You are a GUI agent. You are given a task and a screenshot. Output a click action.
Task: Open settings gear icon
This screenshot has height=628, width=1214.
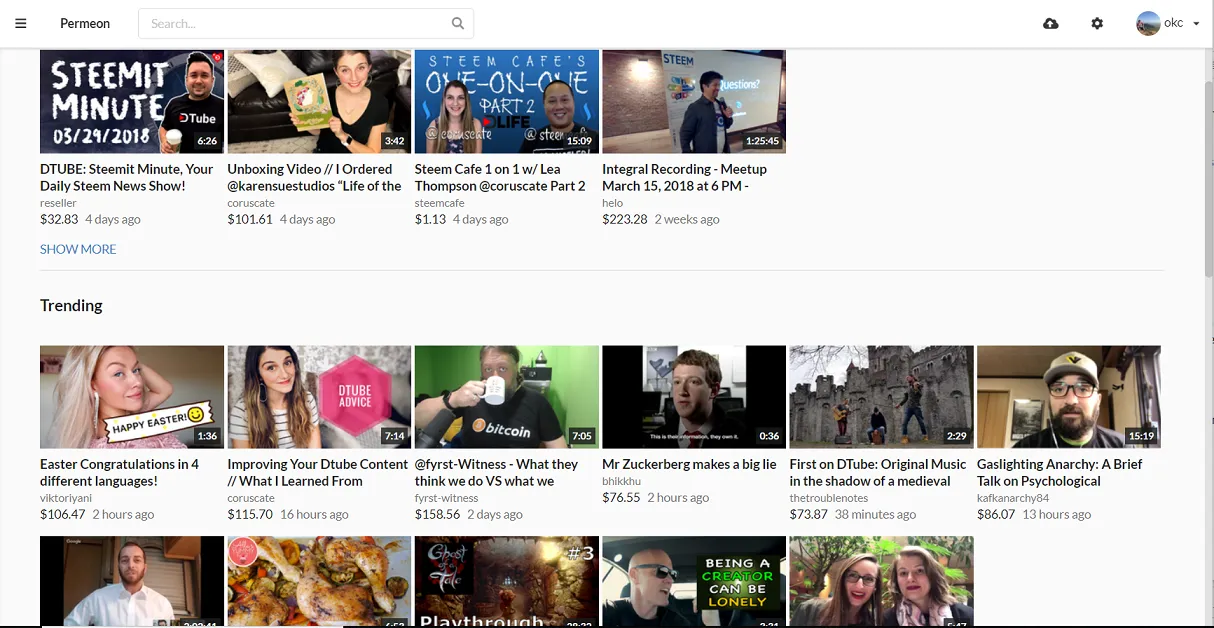coord(1097,23)
